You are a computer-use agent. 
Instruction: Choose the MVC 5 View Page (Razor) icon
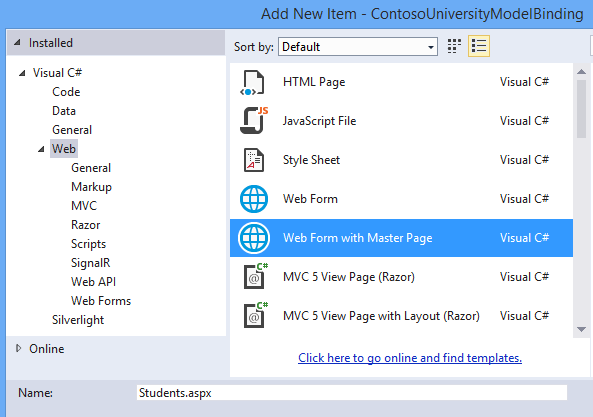coord(255,276)
